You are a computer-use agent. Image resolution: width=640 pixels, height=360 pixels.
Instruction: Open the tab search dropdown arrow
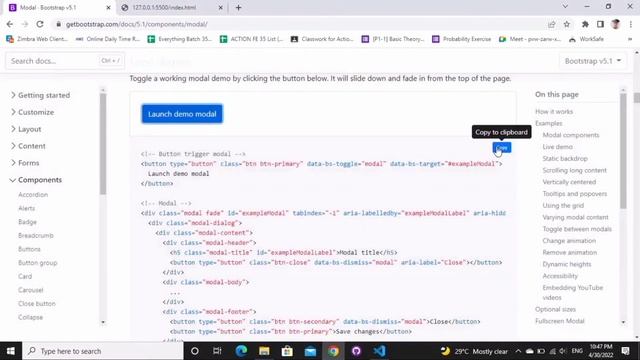565,7
